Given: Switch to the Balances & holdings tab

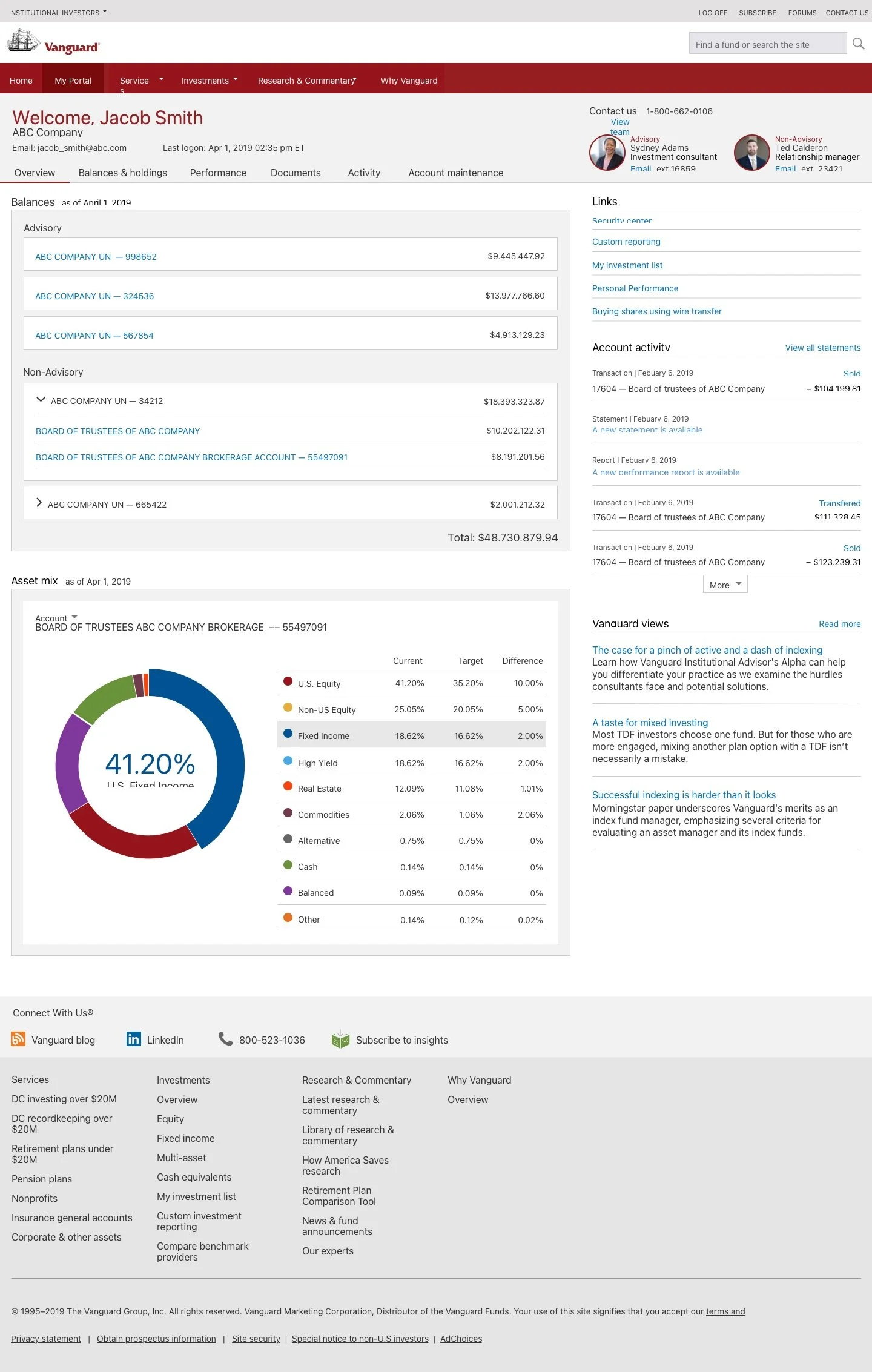Looking at the screenshot, I should click(x=123, y=173).
